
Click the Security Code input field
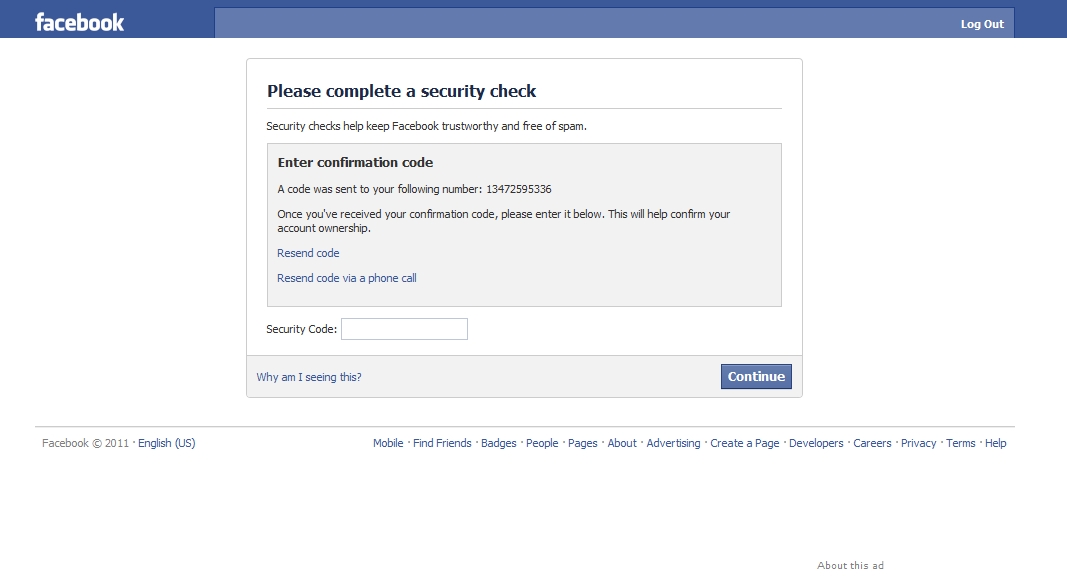[404, 329]
